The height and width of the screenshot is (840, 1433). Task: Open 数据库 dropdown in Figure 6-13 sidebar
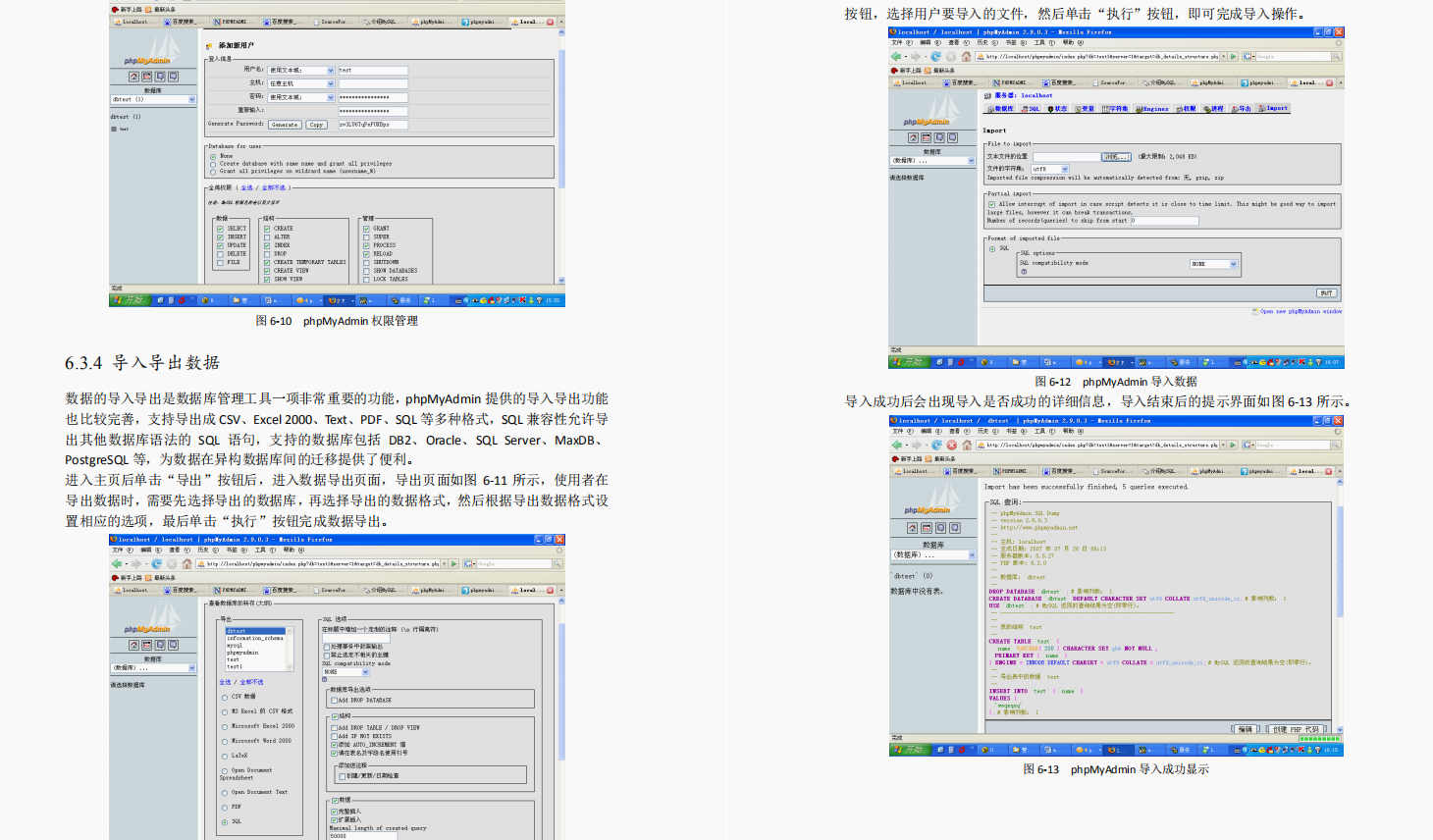click(x=932, y=555)
